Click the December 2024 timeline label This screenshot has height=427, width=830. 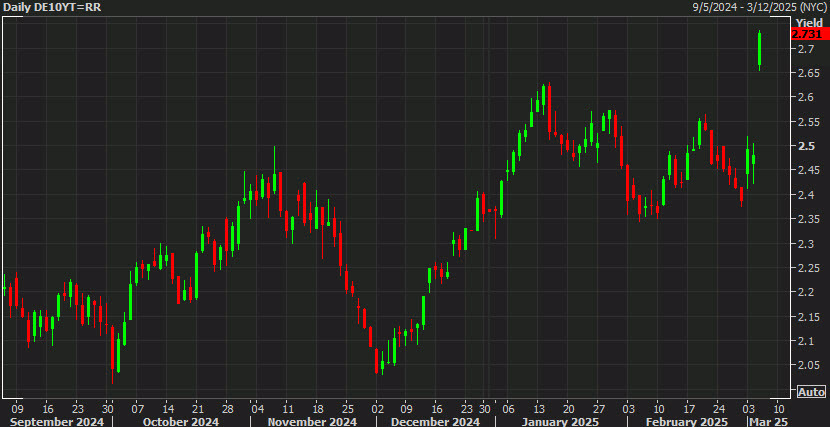pyautogui.click(x=434, y=421)
